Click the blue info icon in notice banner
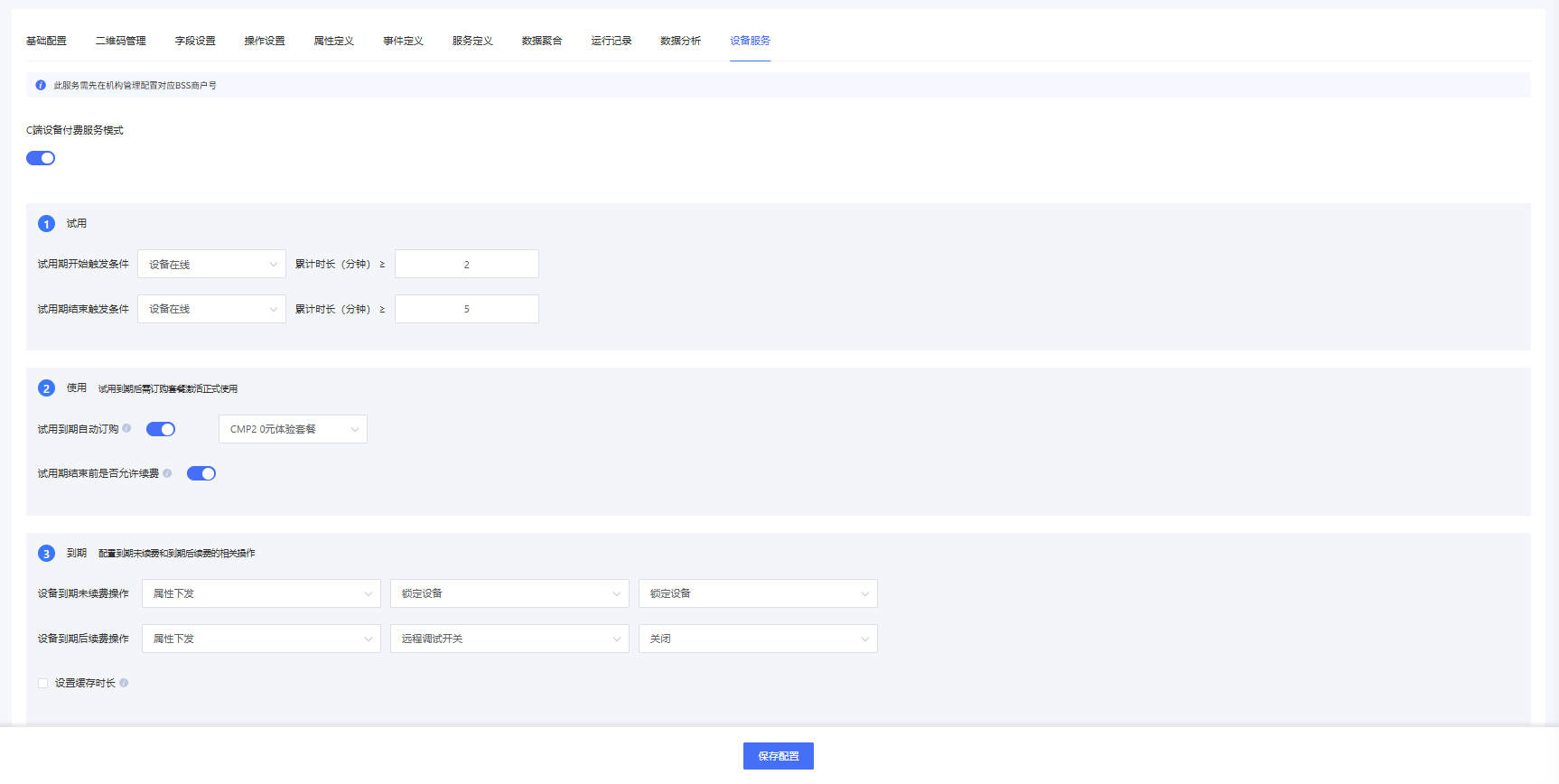 41,86
